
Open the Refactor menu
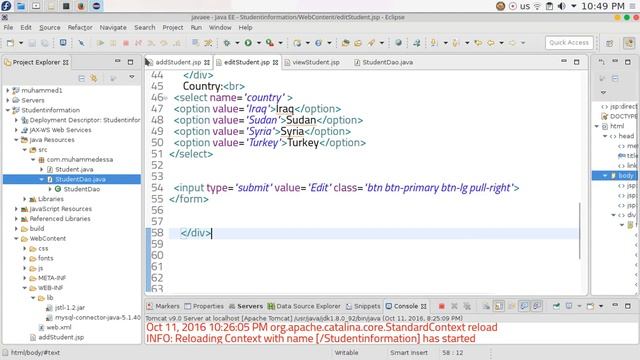click(x=80, y=27)
